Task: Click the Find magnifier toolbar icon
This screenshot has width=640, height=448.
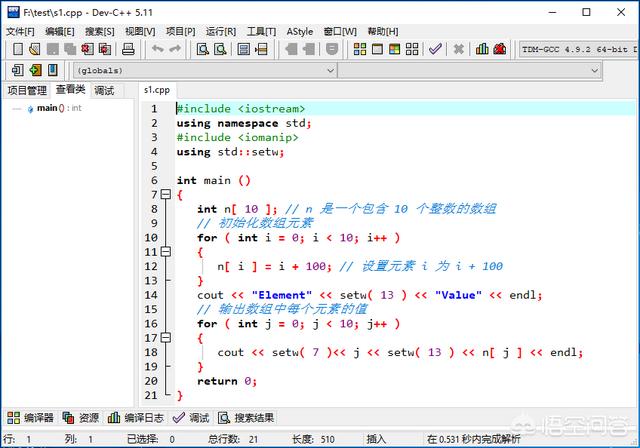Action: tap(202, 49)
